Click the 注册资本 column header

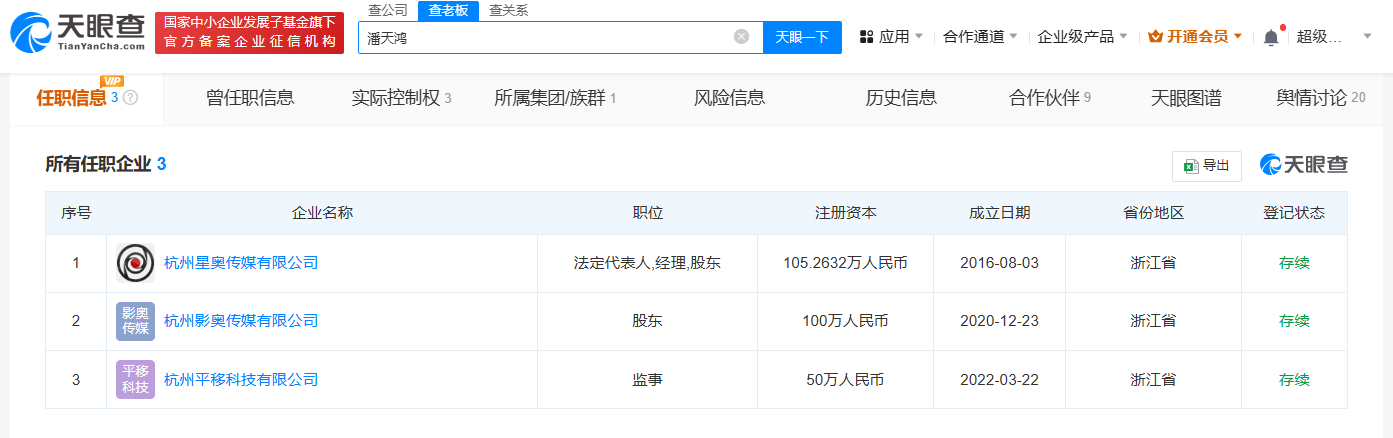pos(845,213)
